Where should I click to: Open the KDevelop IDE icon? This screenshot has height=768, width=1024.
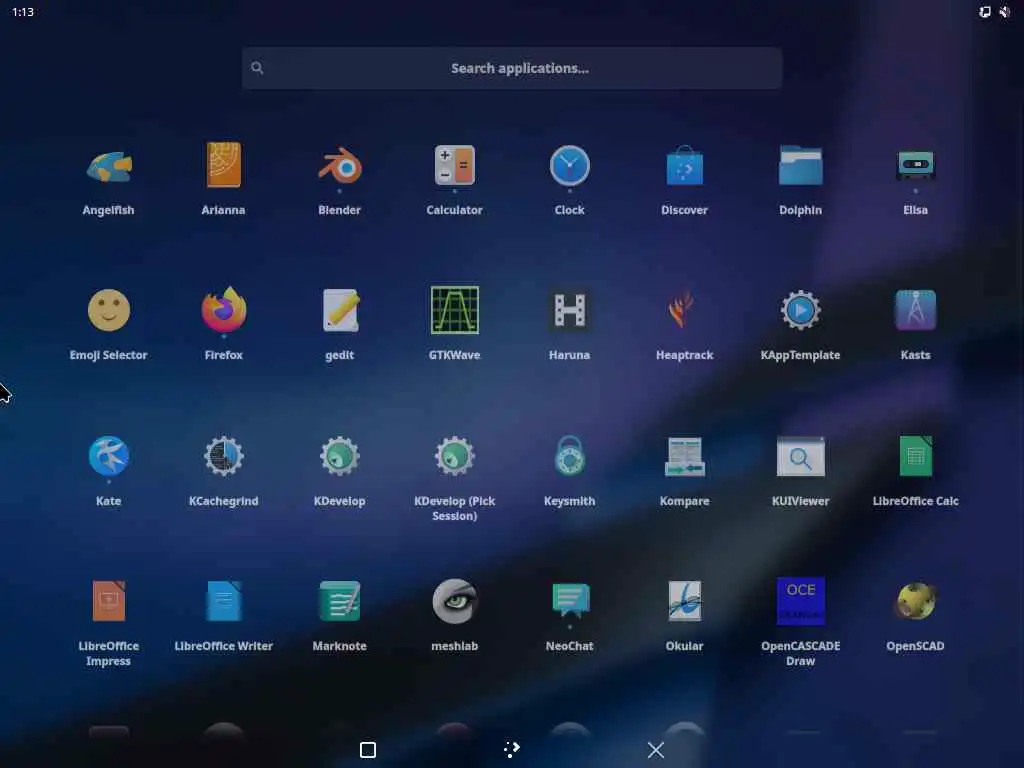[340, 456]
